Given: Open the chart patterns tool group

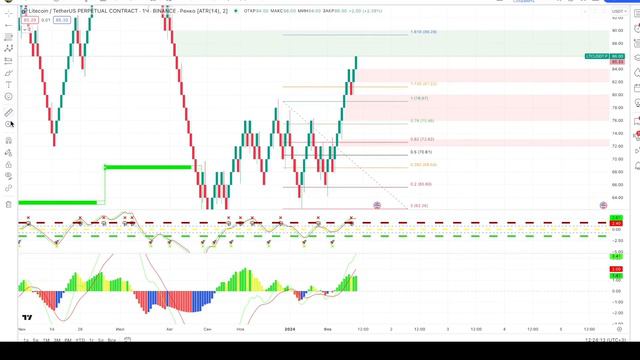Looking at the screenshot, I should click(9, 49).
